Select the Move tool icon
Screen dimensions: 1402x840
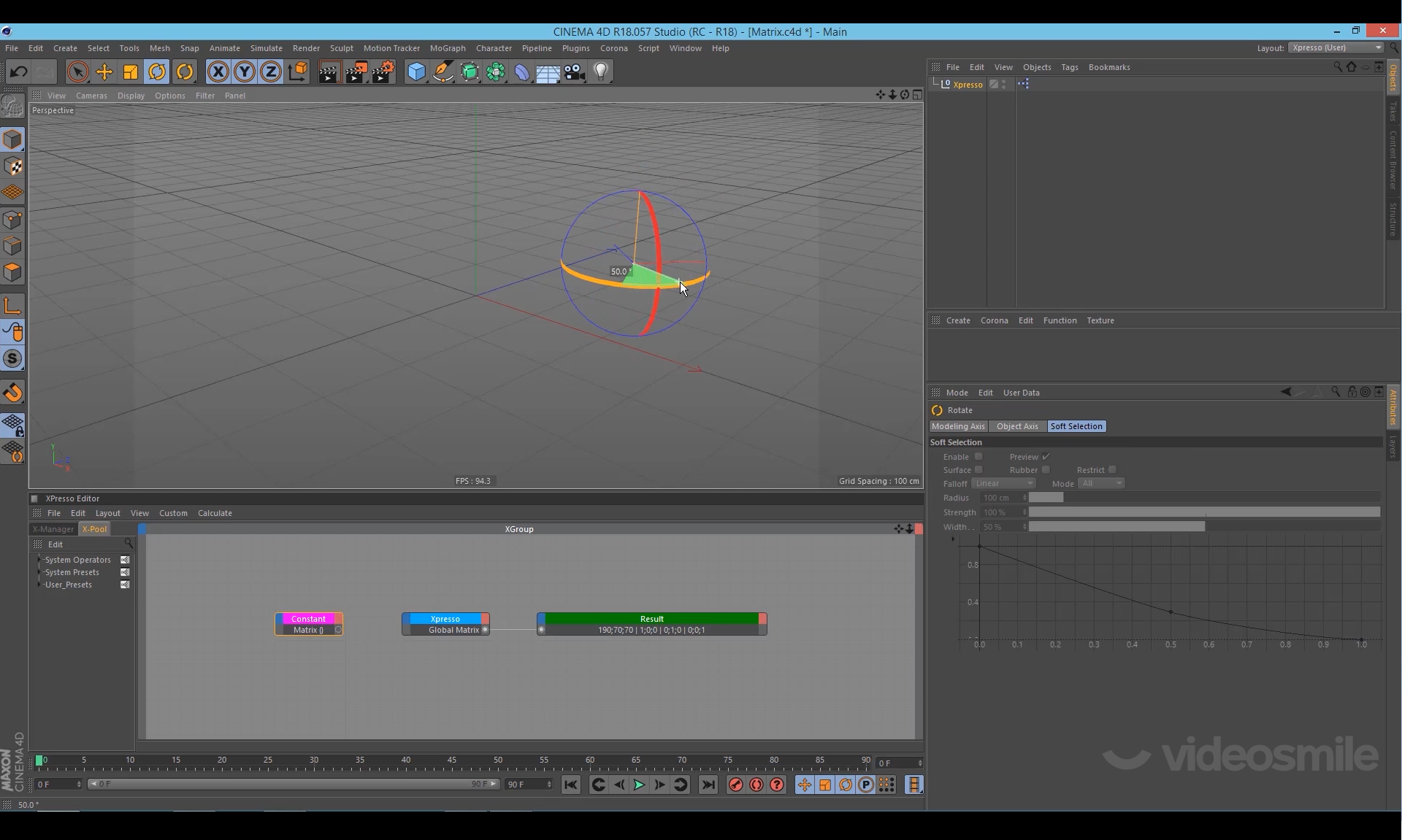pos(104,72)
